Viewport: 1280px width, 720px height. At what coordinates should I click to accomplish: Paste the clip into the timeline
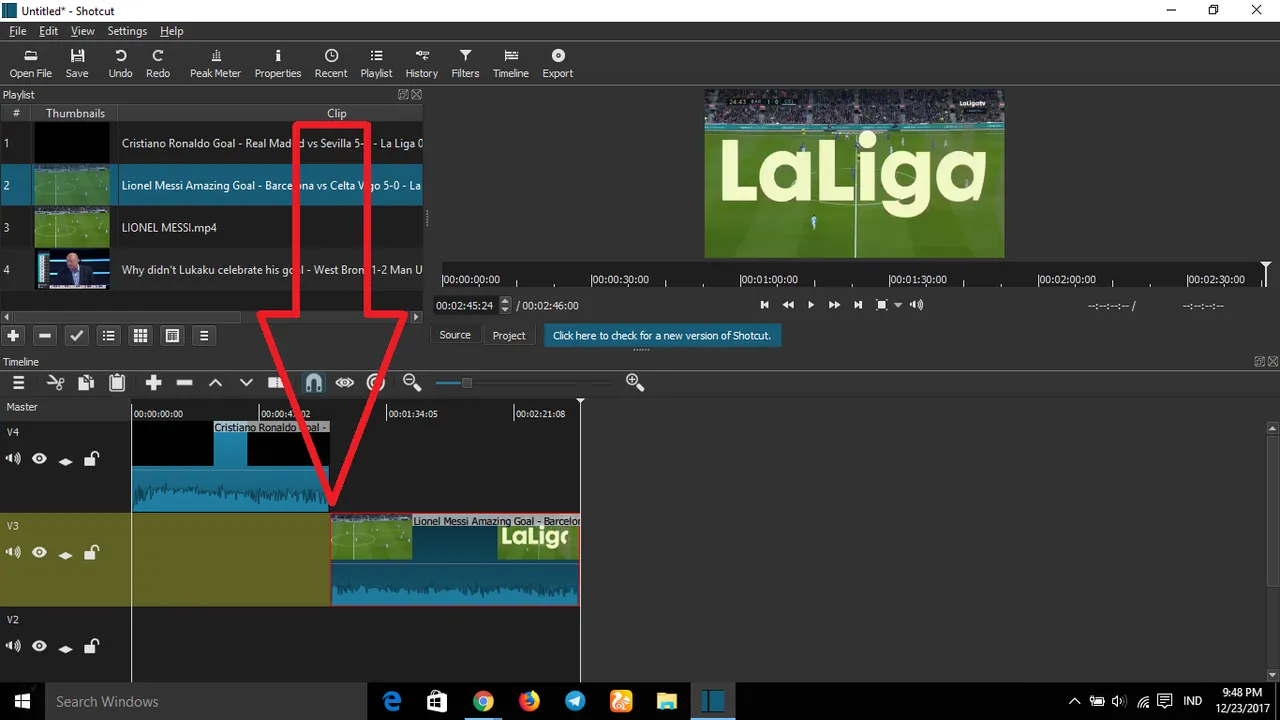(117, 382)
